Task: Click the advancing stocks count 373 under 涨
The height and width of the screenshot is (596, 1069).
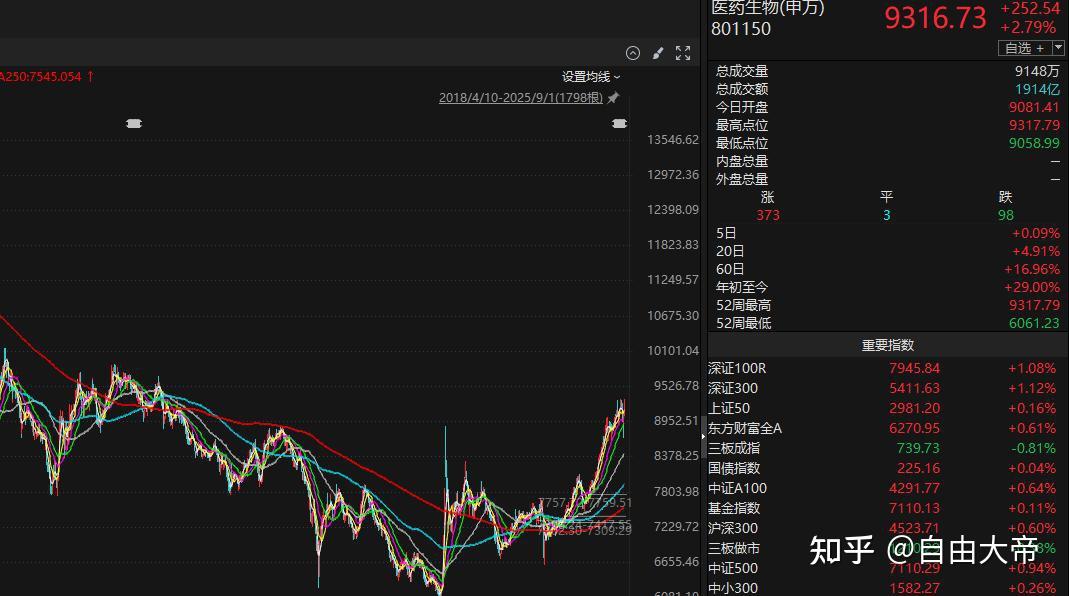Action: click(766, 215)
